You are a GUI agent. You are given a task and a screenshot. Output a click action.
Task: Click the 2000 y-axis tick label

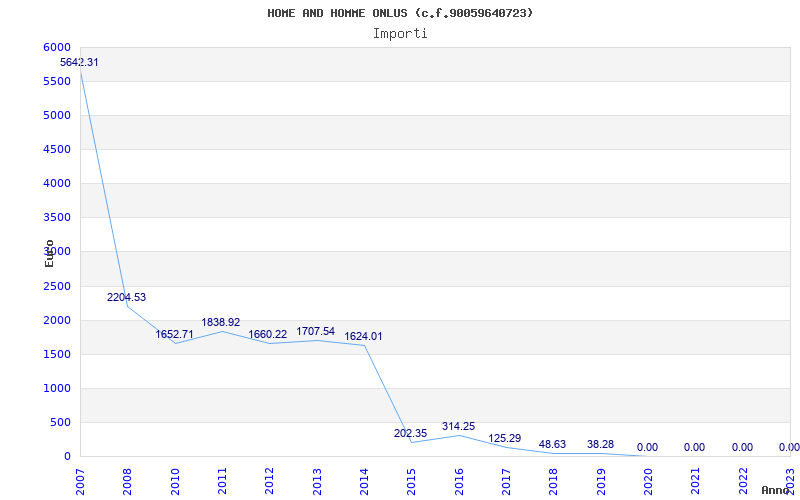point(58,320)
